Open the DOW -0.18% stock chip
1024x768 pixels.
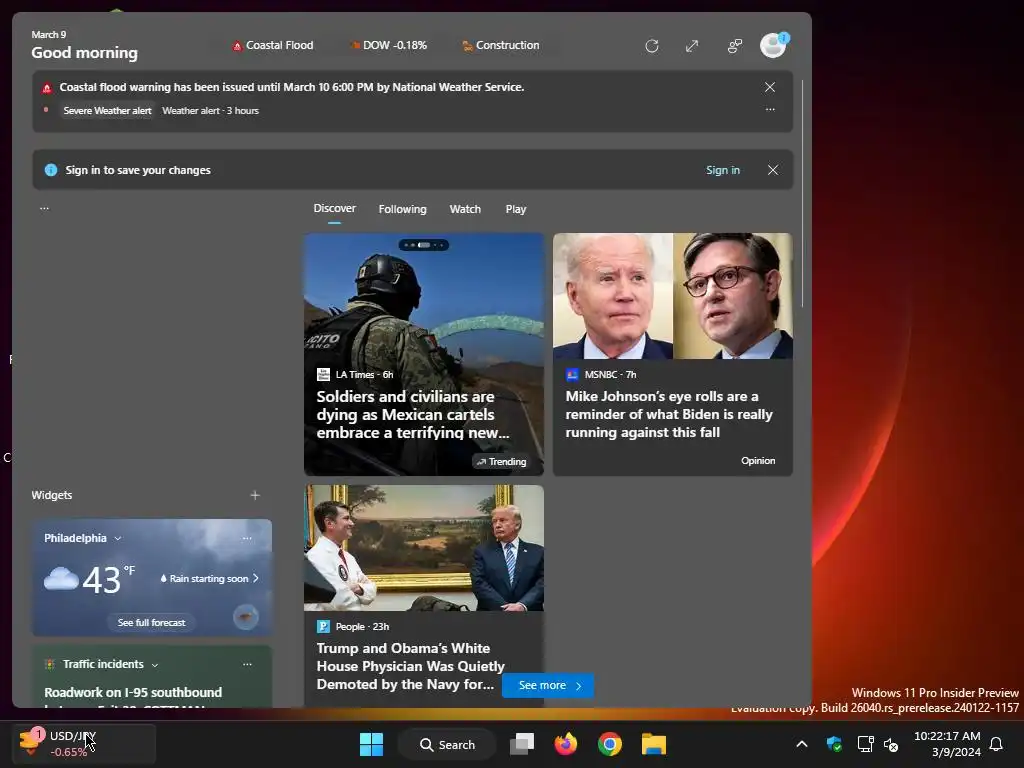(x=389, y=45)
